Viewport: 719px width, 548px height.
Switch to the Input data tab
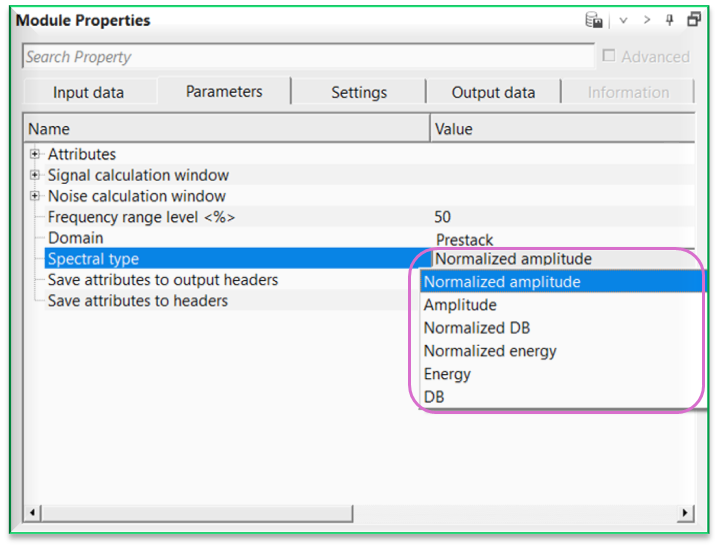(88, 92)
